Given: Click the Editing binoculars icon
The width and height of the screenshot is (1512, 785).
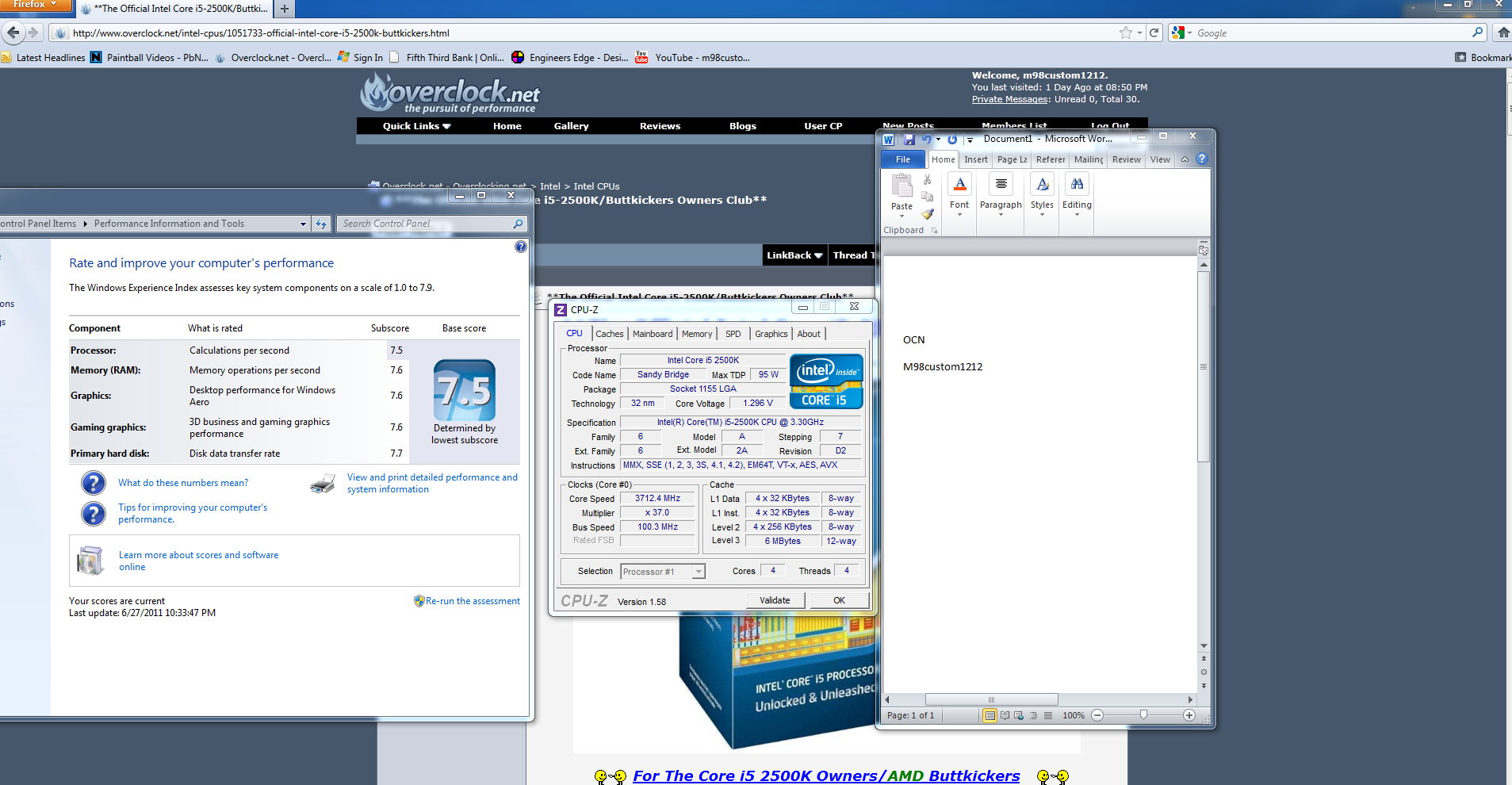Looking at the screenshot, I should (x=1077, y=184).
